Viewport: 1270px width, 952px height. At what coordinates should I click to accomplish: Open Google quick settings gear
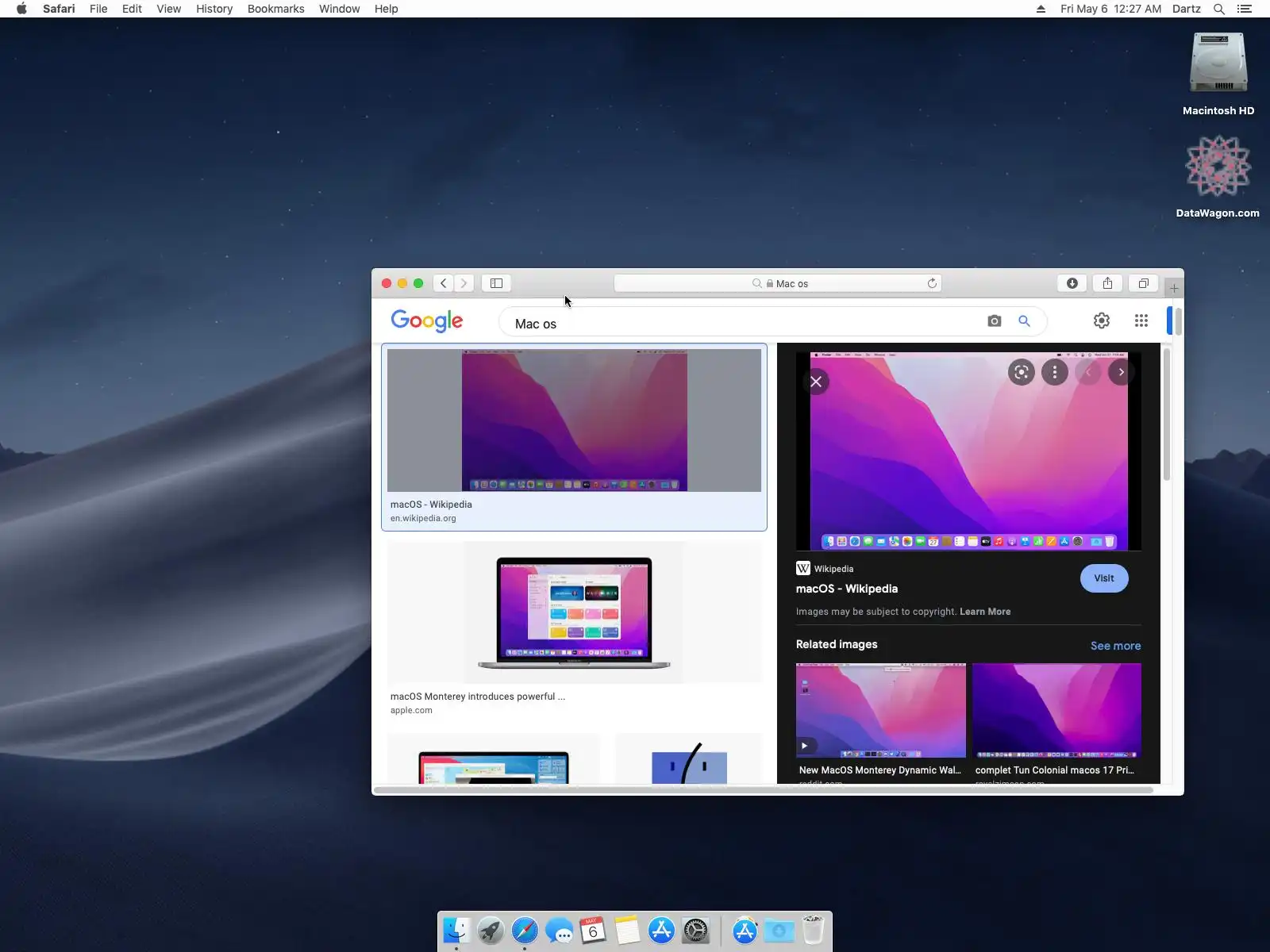pyautogui.click(x=1102, y=321)
